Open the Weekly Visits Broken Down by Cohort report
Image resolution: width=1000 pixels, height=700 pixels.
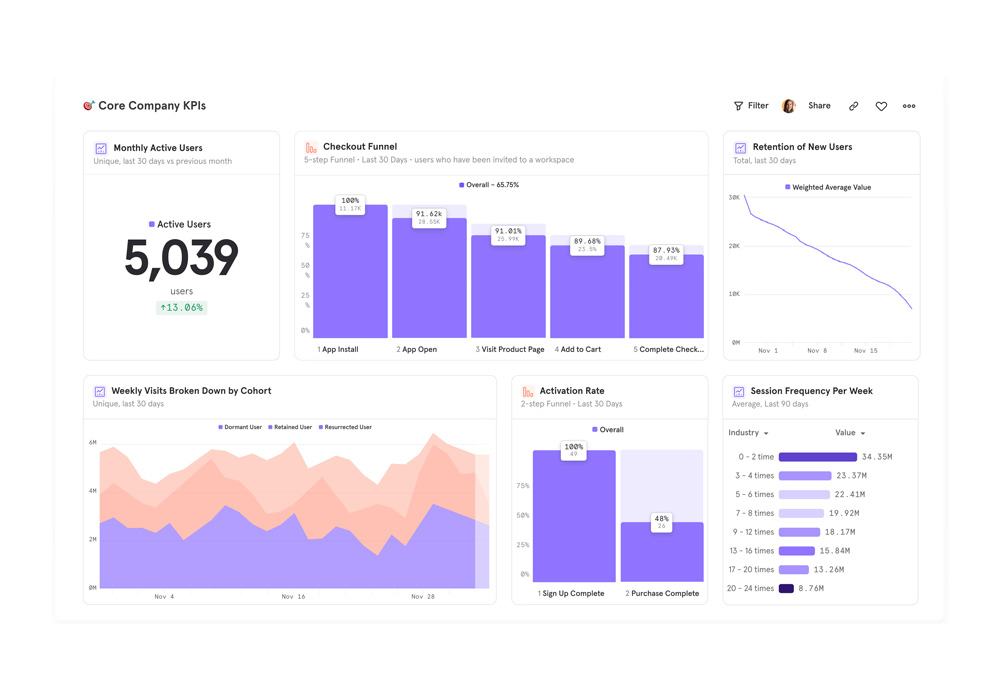pyautogui.click(x=191, y=391)
